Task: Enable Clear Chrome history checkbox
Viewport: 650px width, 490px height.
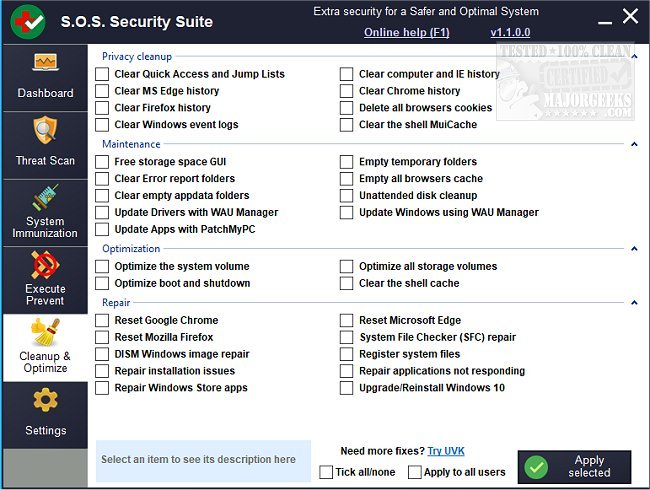Action: (347, 91)
